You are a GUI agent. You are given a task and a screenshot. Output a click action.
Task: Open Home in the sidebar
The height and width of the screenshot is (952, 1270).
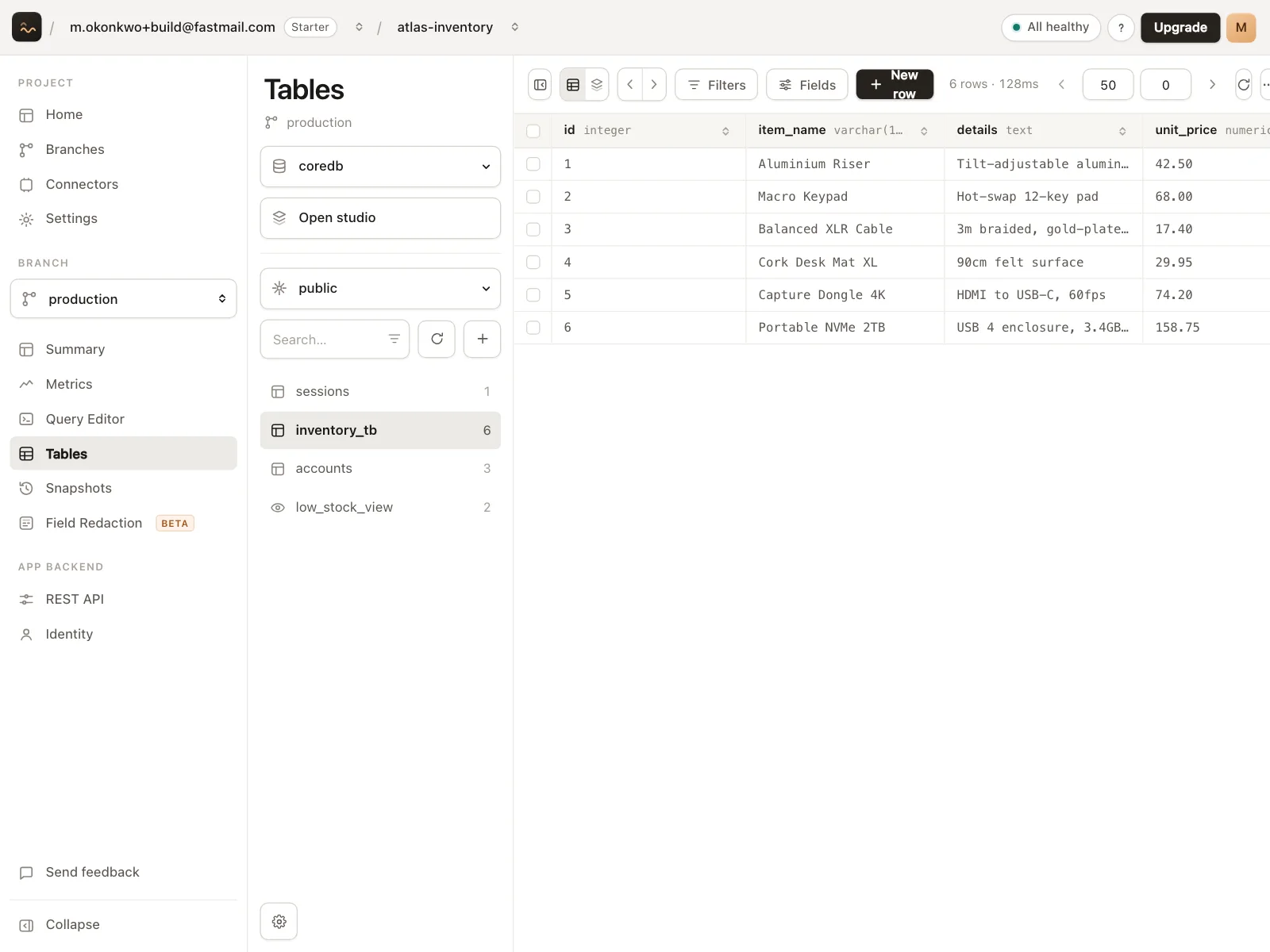point(124,114)
